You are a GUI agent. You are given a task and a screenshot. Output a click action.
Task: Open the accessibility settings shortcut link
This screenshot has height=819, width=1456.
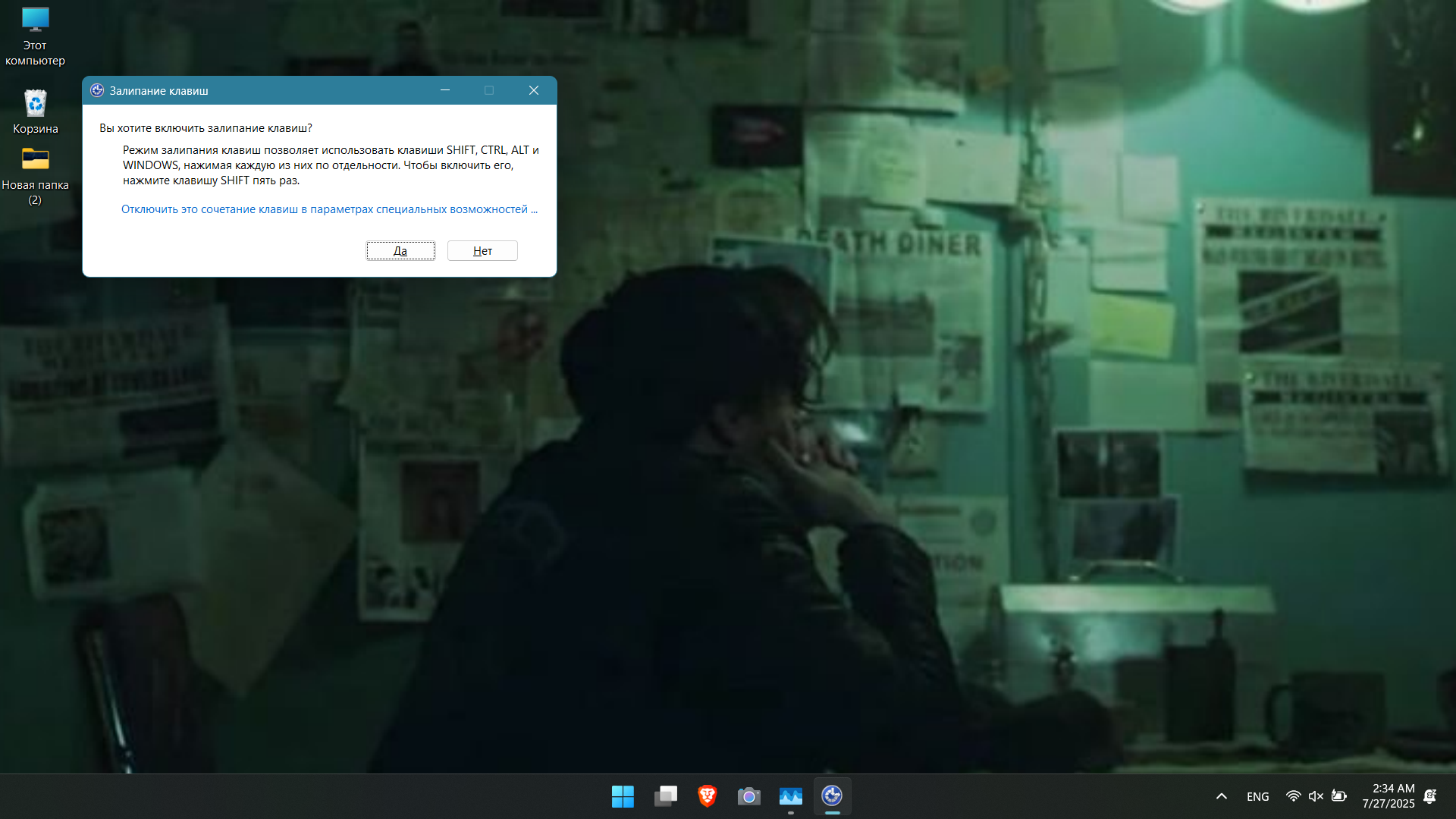click(x=329, y=209)
